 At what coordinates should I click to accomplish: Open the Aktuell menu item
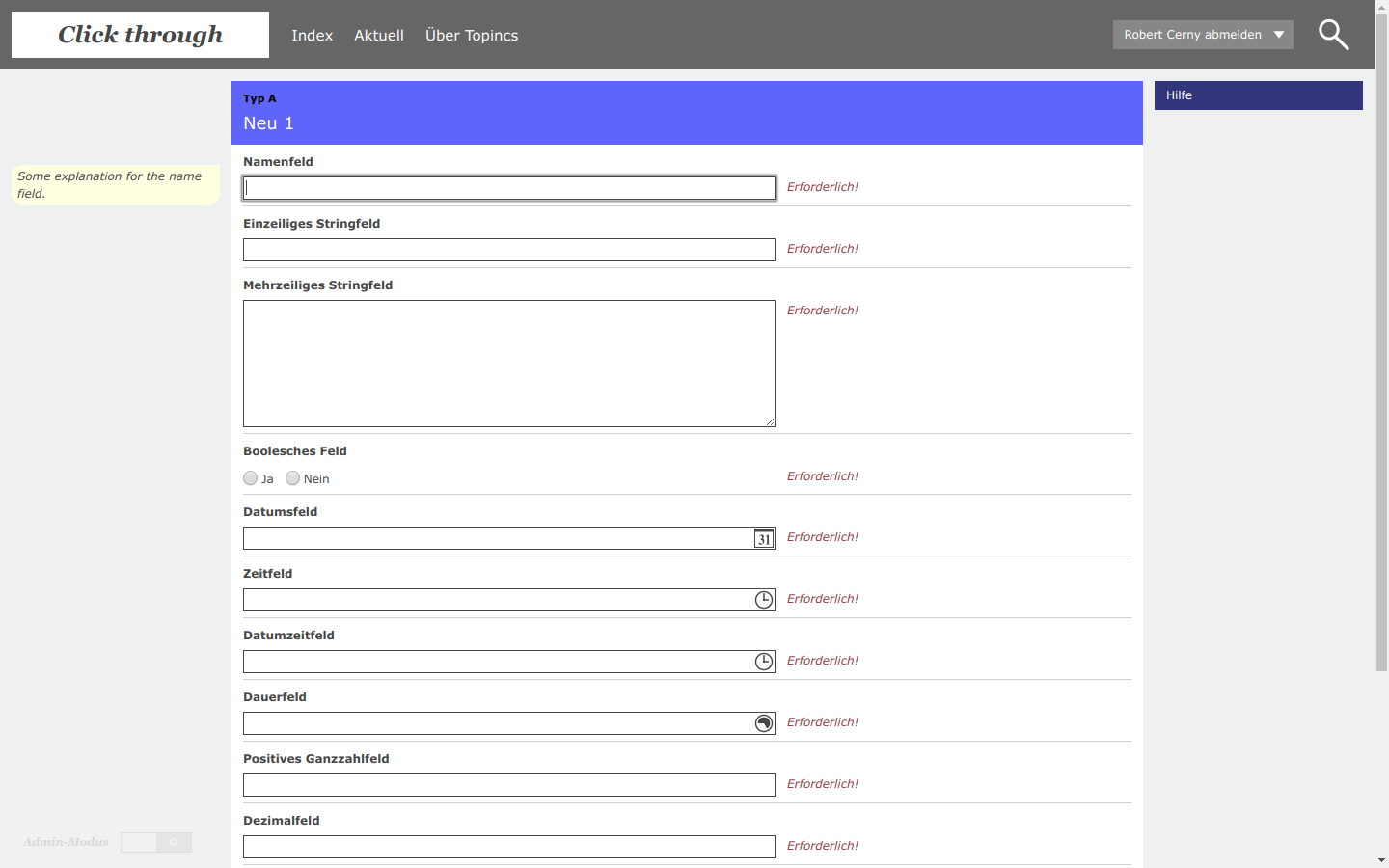378,36
